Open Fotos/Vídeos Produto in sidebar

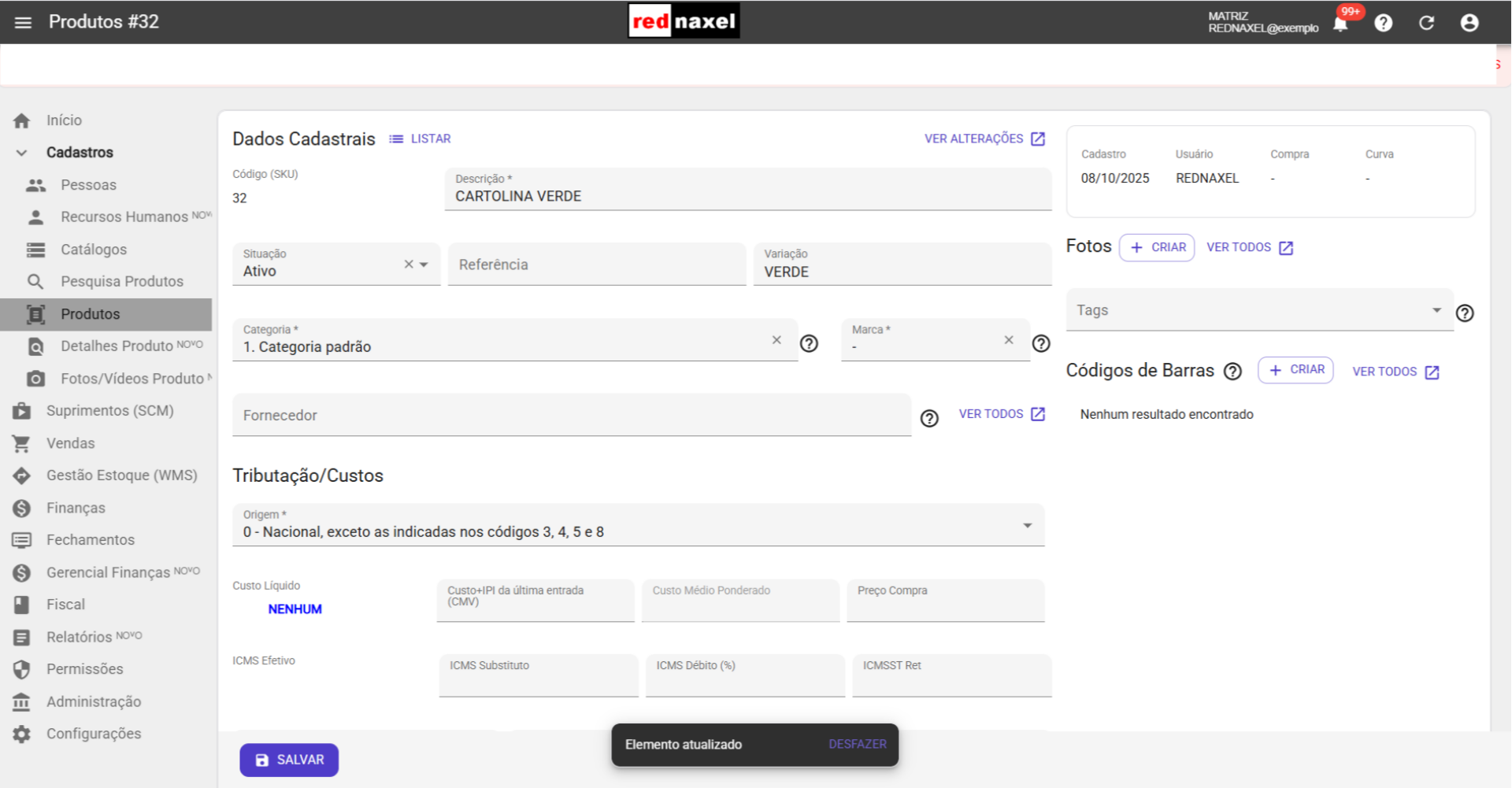[x=106, y=379]
